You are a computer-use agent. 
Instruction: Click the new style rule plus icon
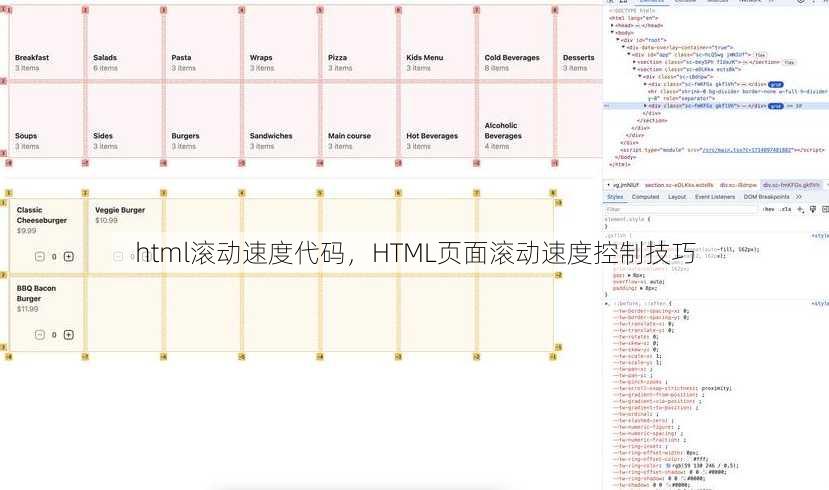[x=800, y=209]
